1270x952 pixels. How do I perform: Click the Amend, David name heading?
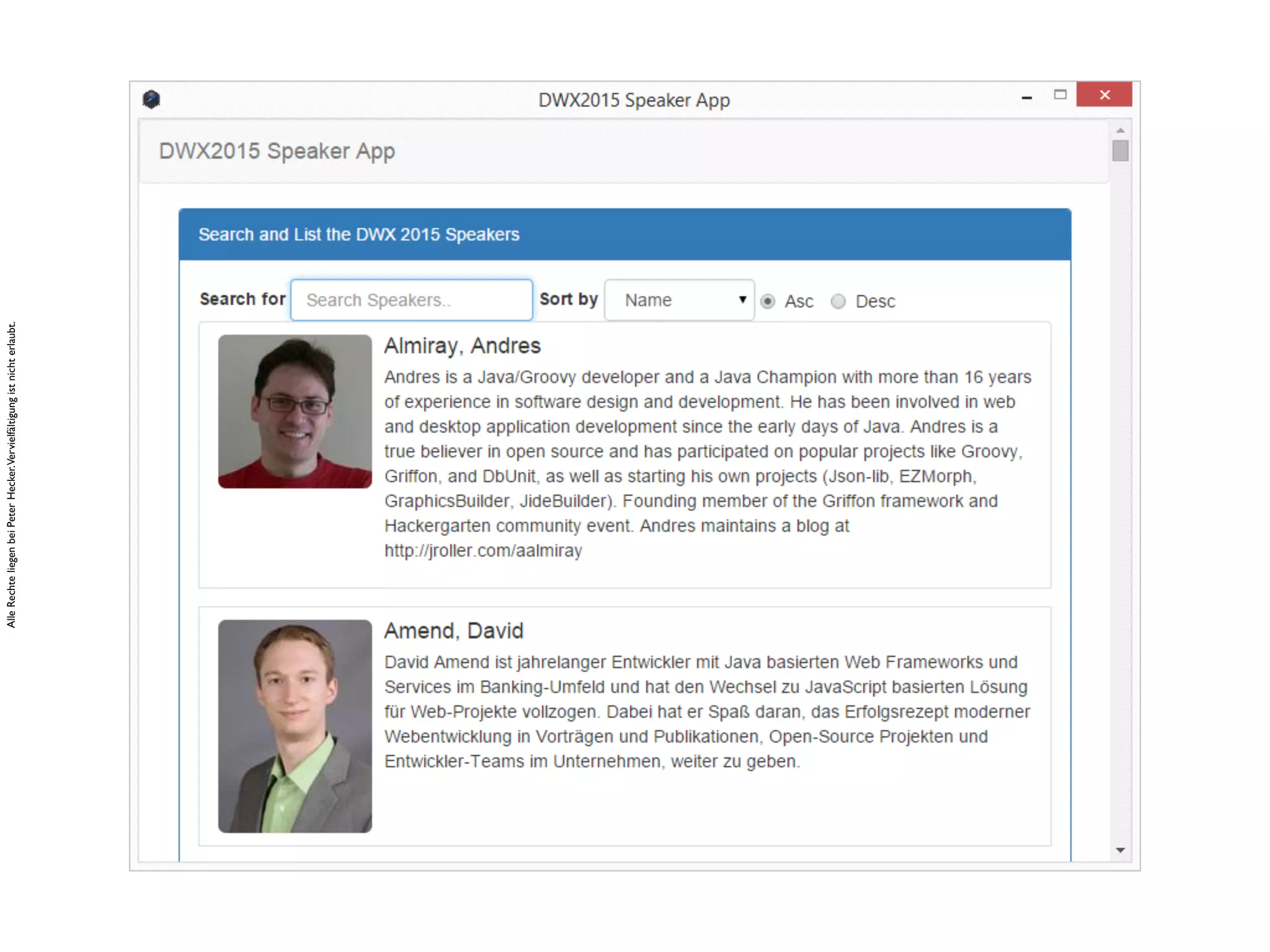tap(453, 631)
